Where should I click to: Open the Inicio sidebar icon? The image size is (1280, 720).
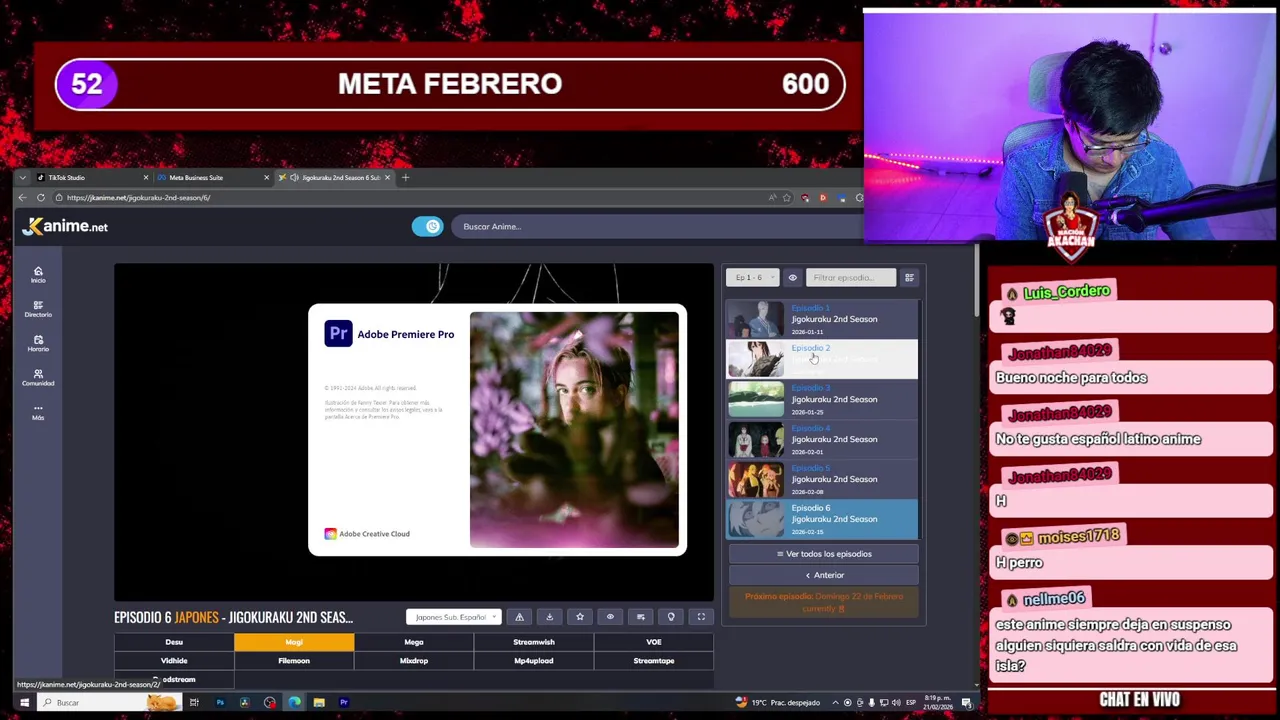38,274
